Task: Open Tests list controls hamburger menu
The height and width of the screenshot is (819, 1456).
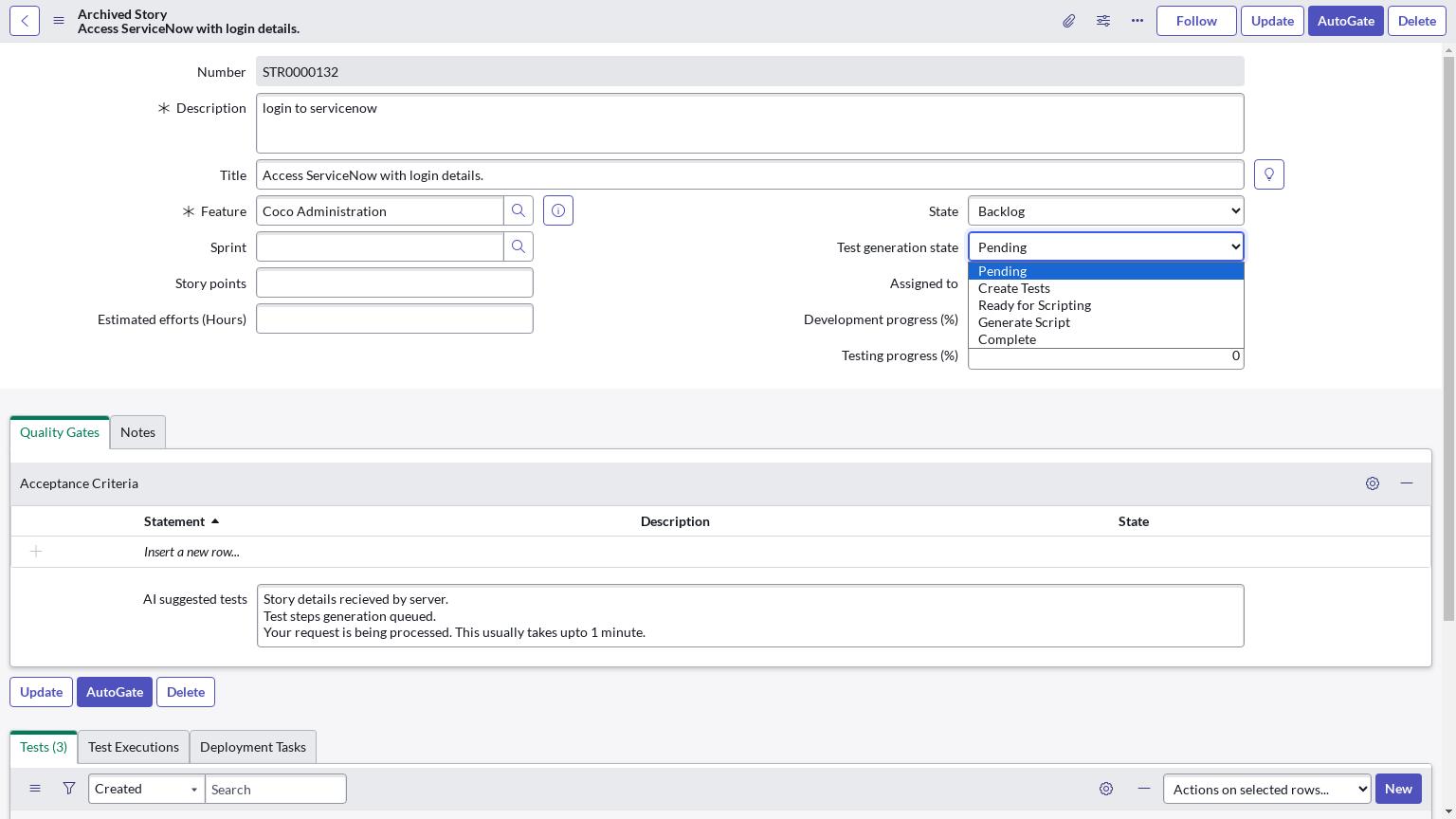Action: 35,789
